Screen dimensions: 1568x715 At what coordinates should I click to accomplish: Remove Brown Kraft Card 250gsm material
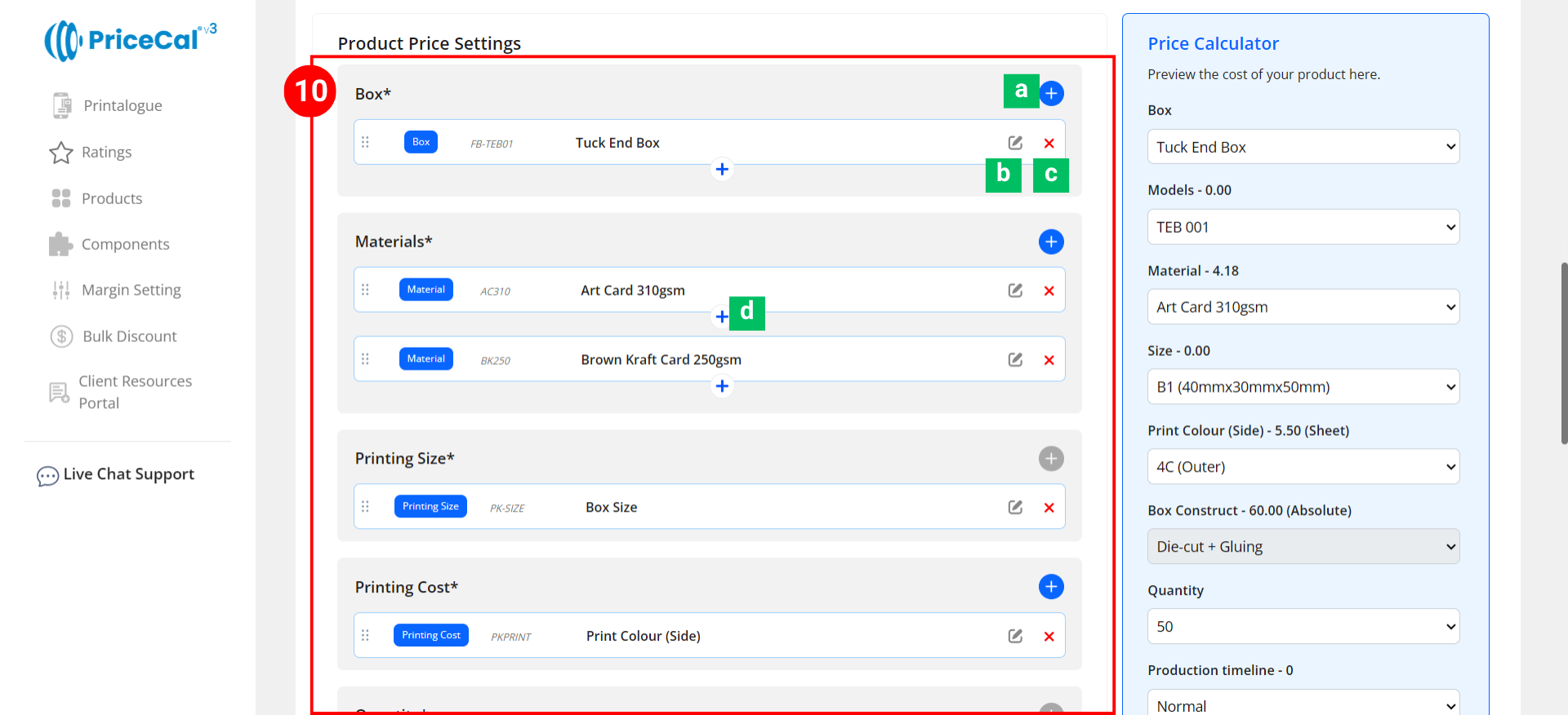[x=1049, y=360]
